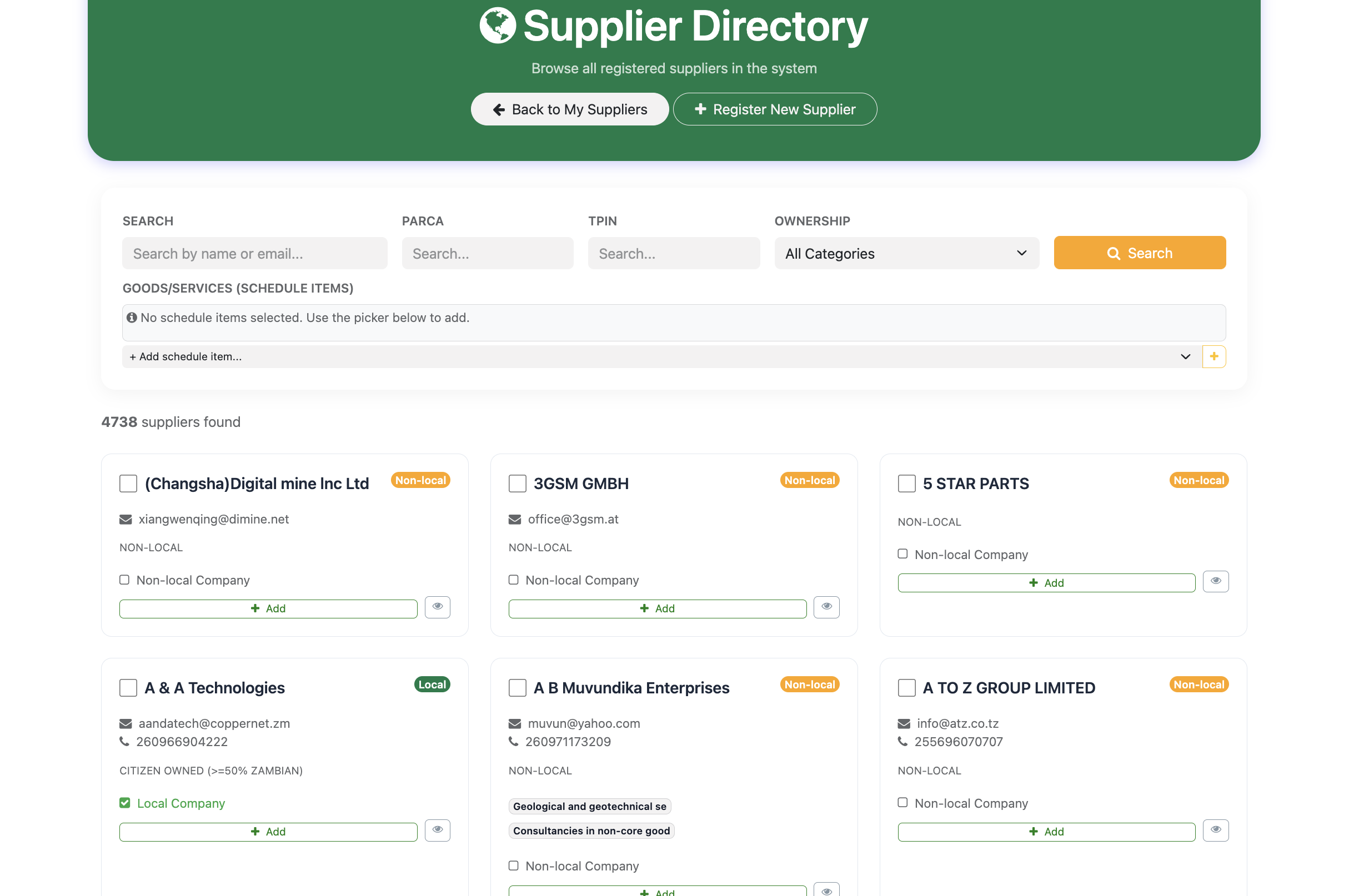Click A B Muvundika Enterprises supplier name
Viewport: 1364px width, 896px height.
(631, 687)
